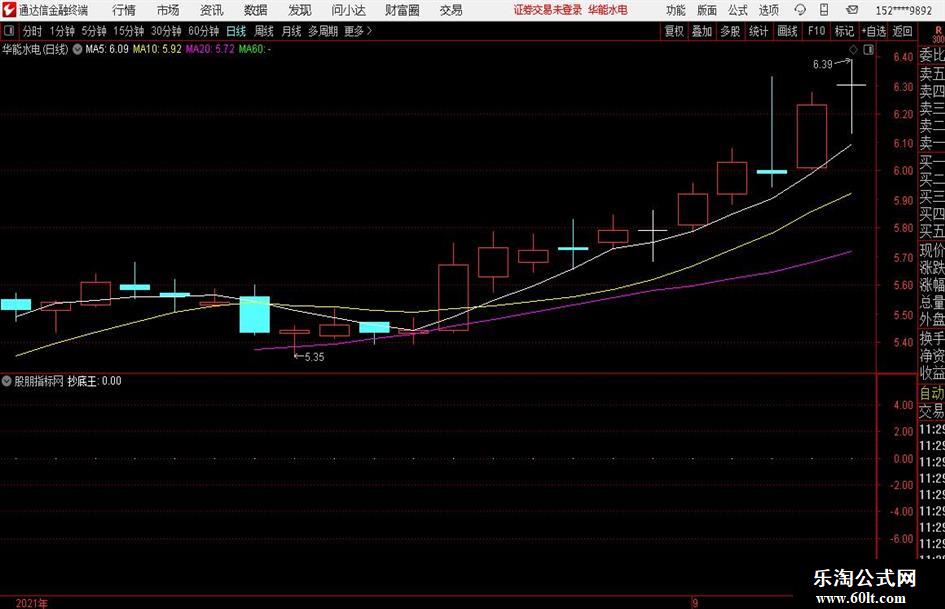945x609 pixels.
Task: Click the 通达信 app logo icon
Action: pos(8,10)
